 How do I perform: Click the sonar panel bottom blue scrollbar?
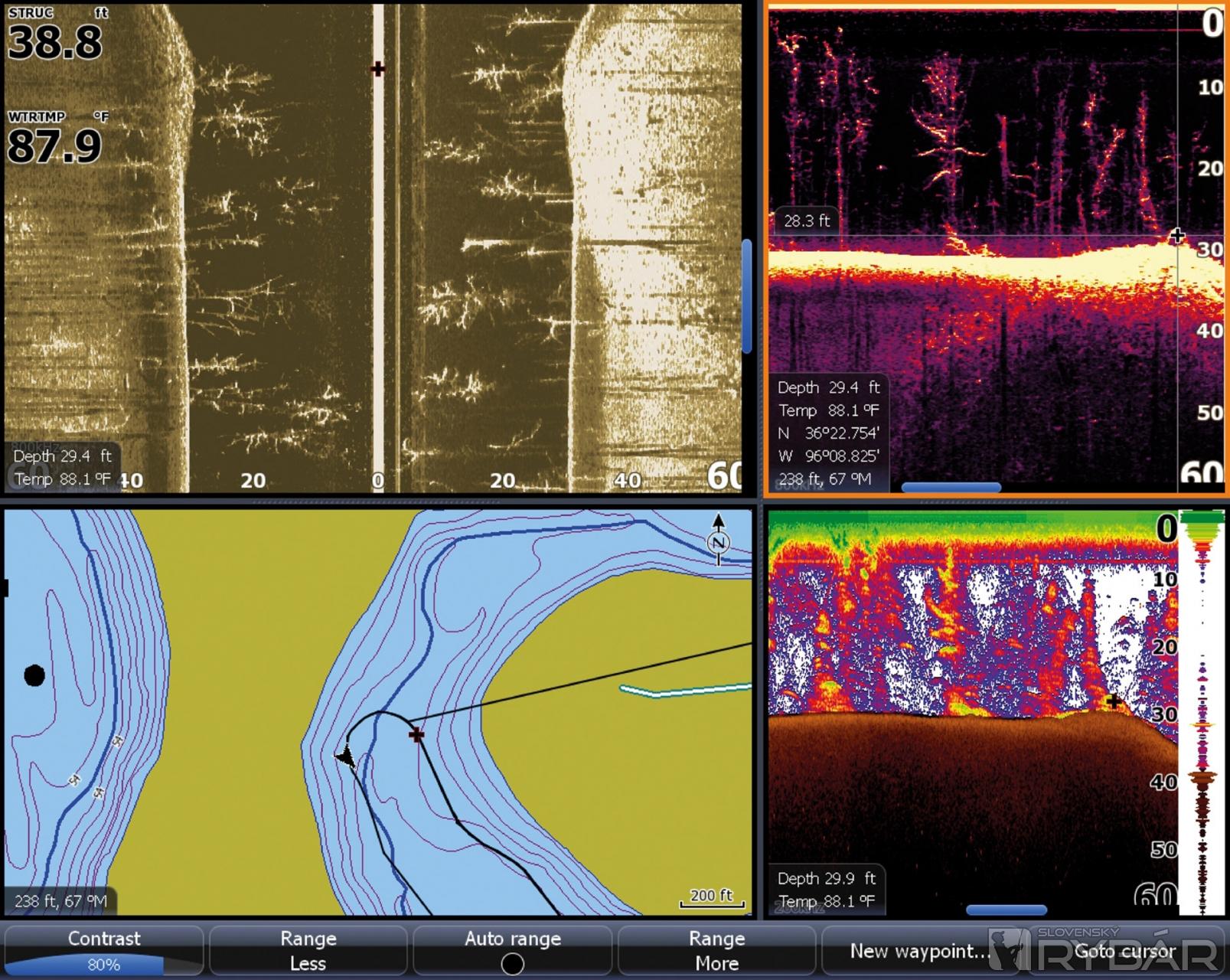pyautogui.click(x=1006, y=910)
